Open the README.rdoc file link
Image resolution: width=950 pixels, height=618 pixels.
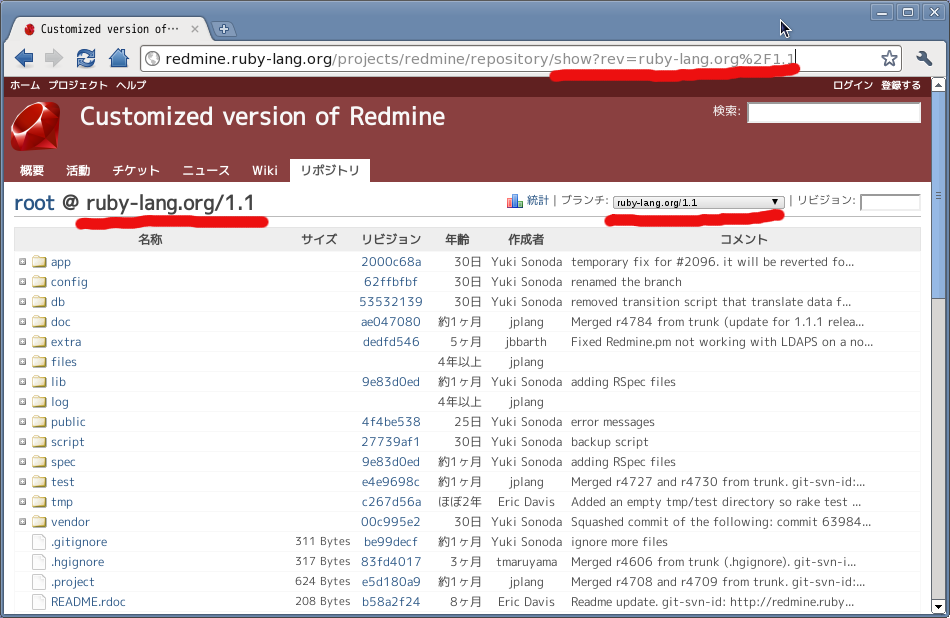[88, 602]
